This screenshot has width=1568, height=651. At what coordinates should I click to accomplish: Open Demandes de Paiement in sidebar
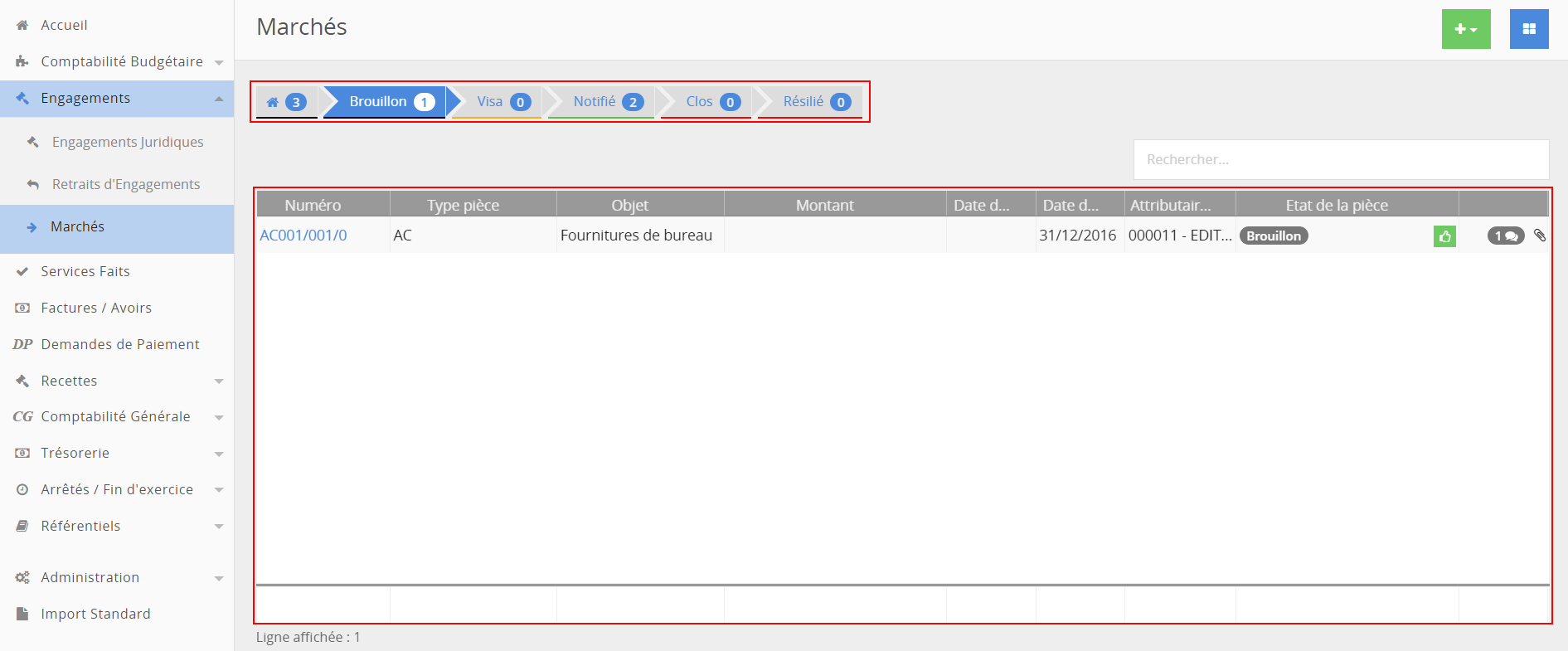[x=119, y=344]
